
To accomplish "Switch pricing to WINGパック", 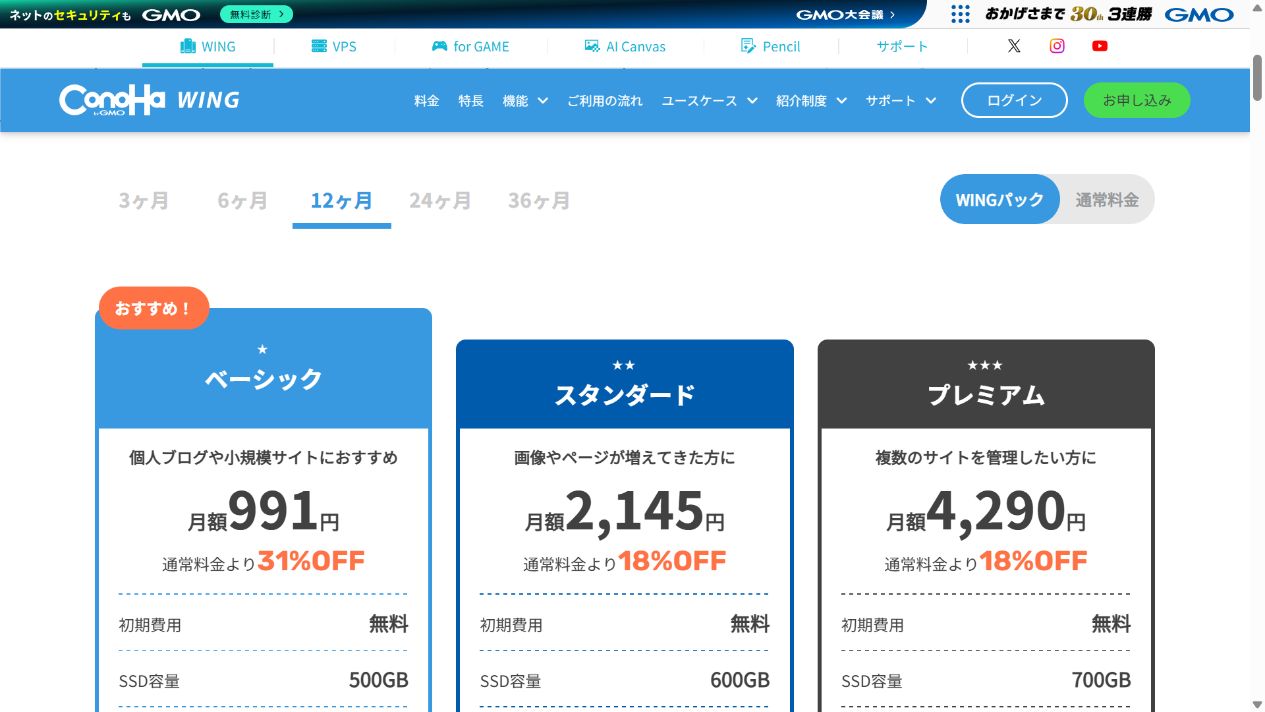I will tap(1000, 199).
